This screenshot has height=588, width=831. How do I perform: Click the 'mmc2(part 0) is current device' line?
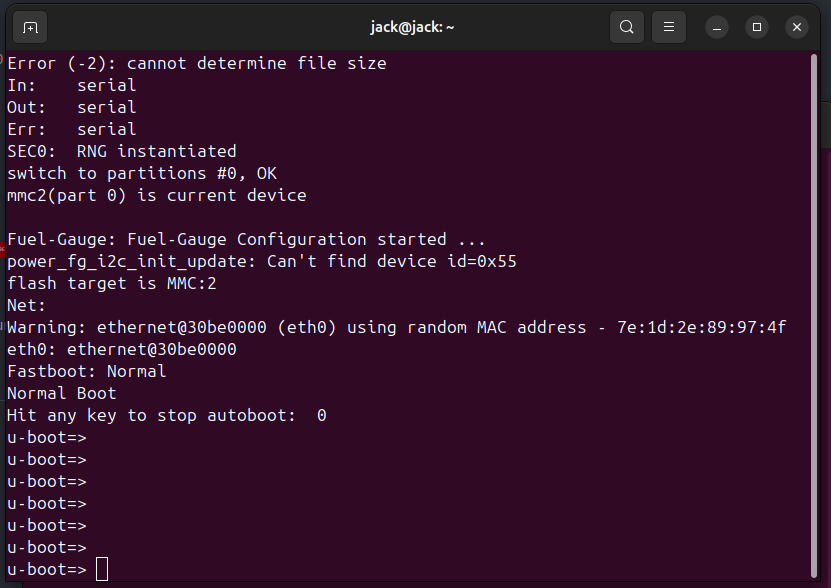pyautogui.click(x=156, y=195)
